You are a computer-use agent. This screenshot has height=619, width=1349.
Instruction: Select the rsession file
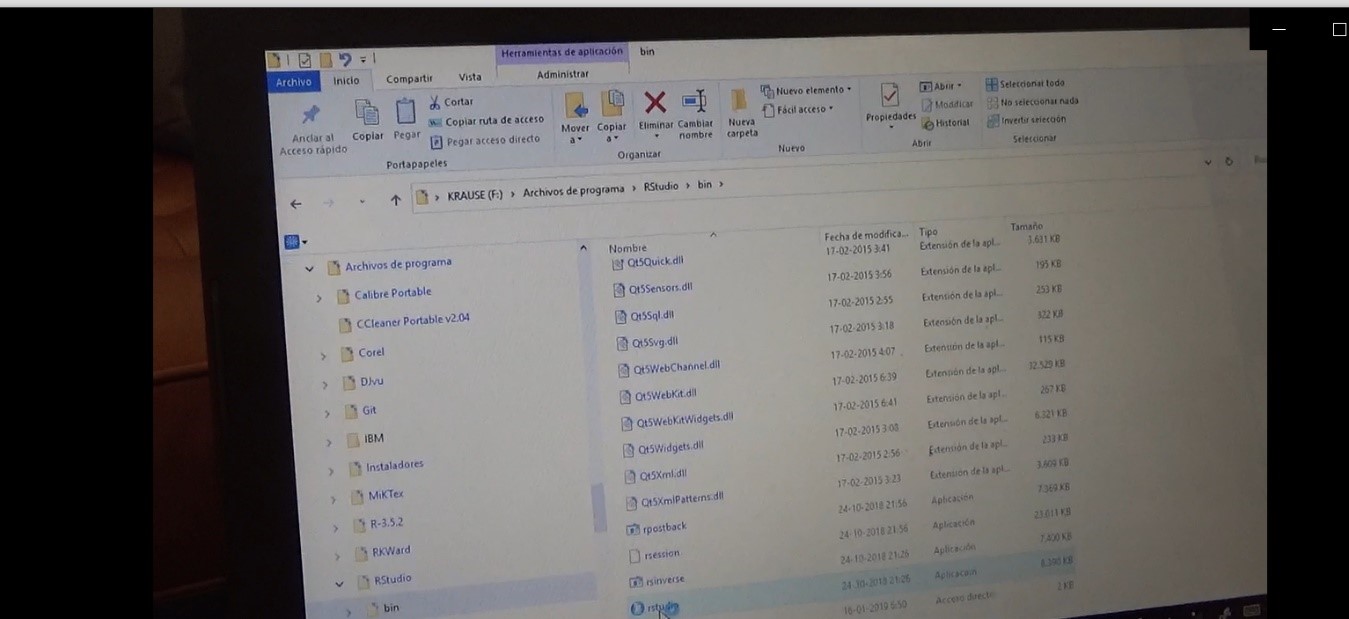click(x=654, y=554)
